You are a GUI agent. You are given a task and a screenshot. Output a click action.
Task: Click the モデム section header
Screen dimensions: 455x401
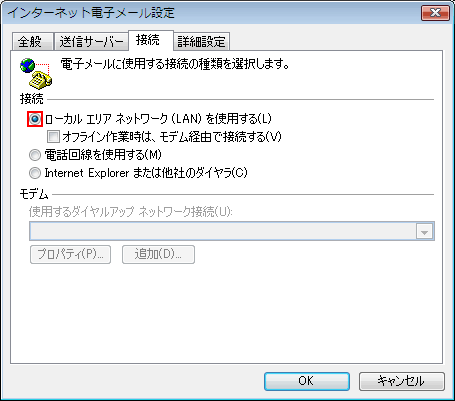coord(34,194)
